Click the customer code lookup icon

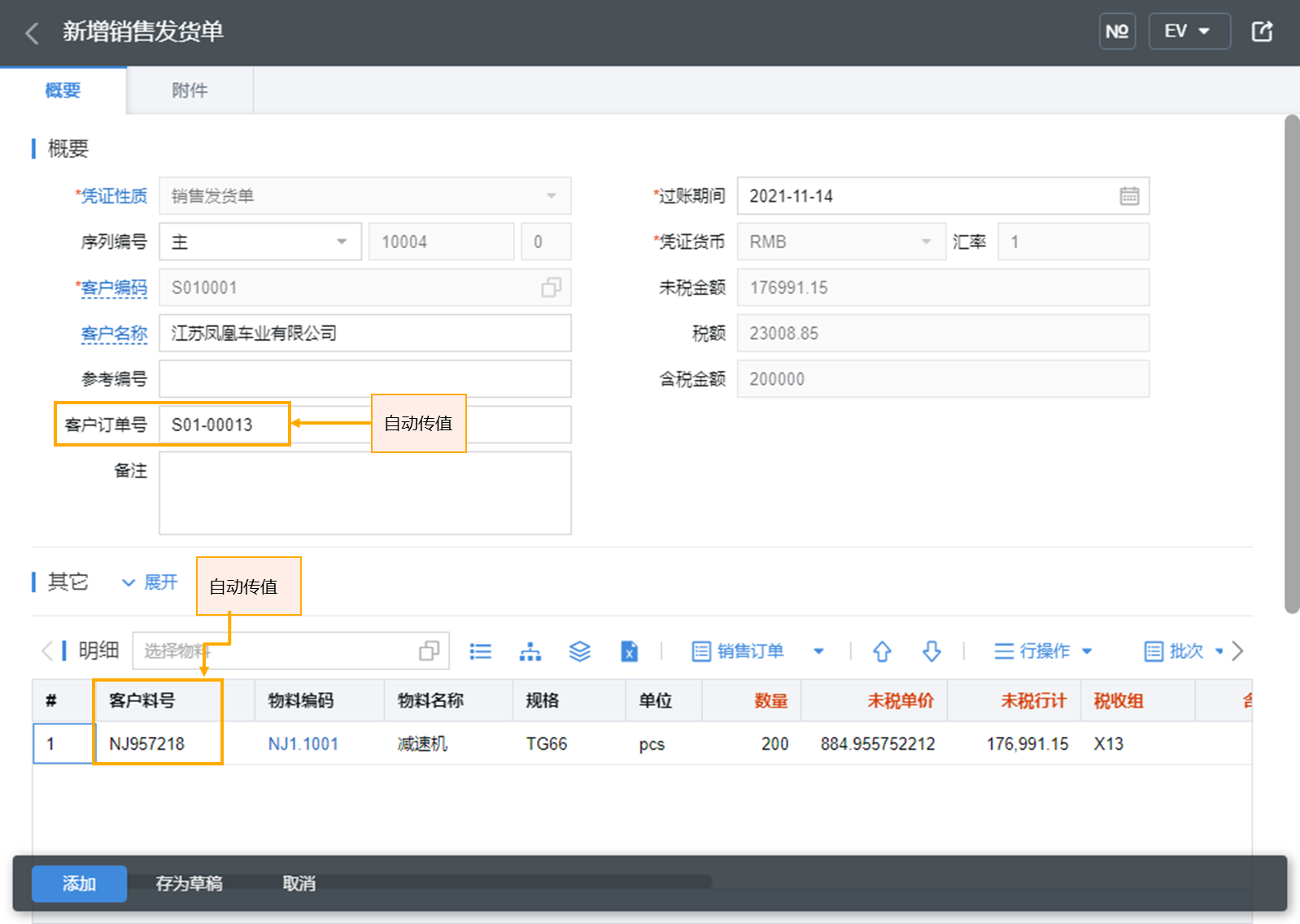551,287
